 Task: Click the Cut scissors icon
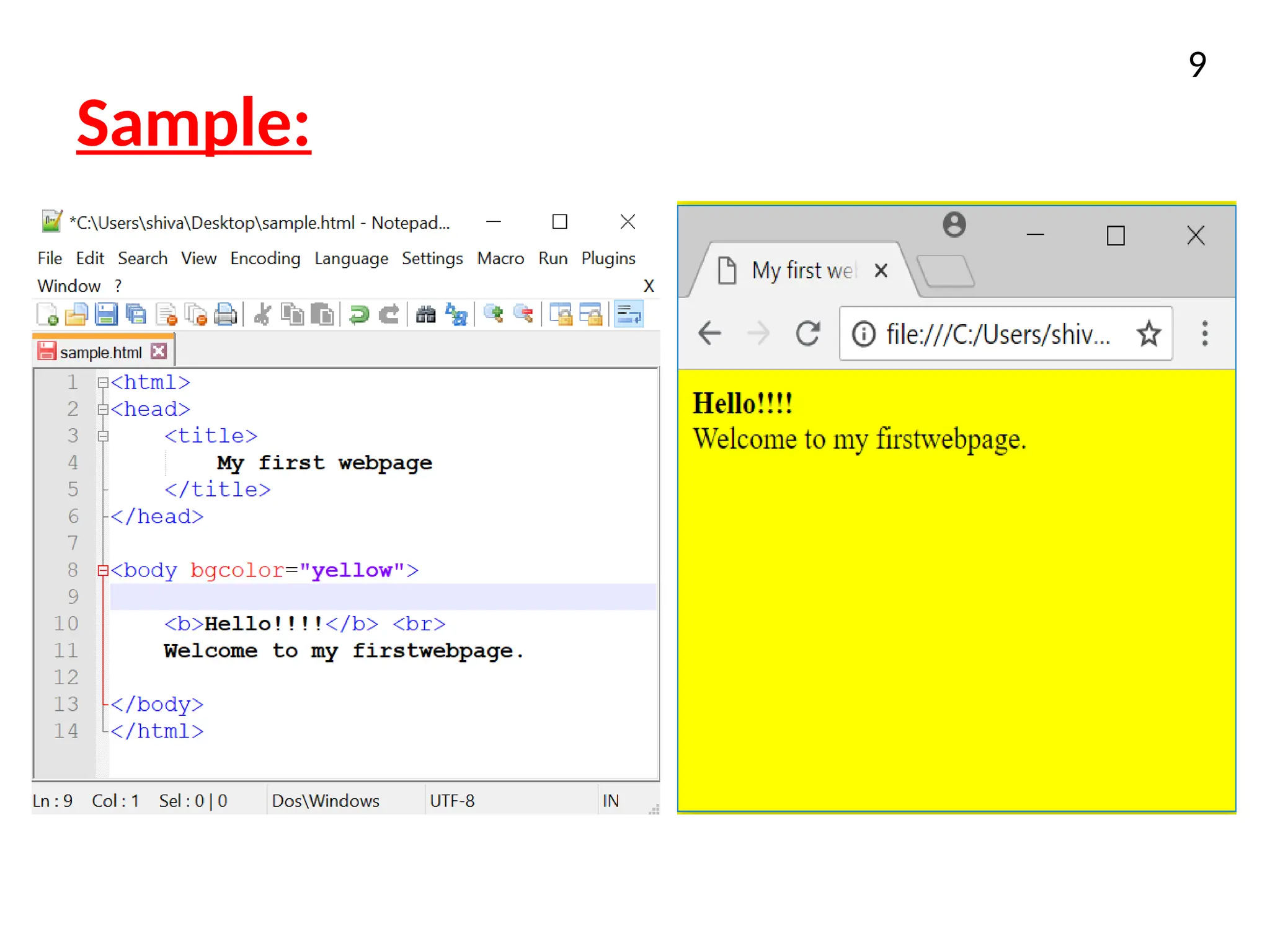[263, 315]
